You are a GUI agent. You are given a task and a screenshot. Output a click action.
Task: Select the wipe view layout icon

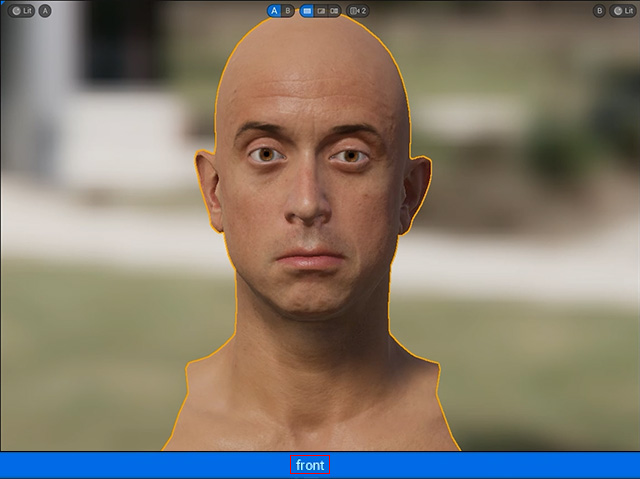[321, 11]
